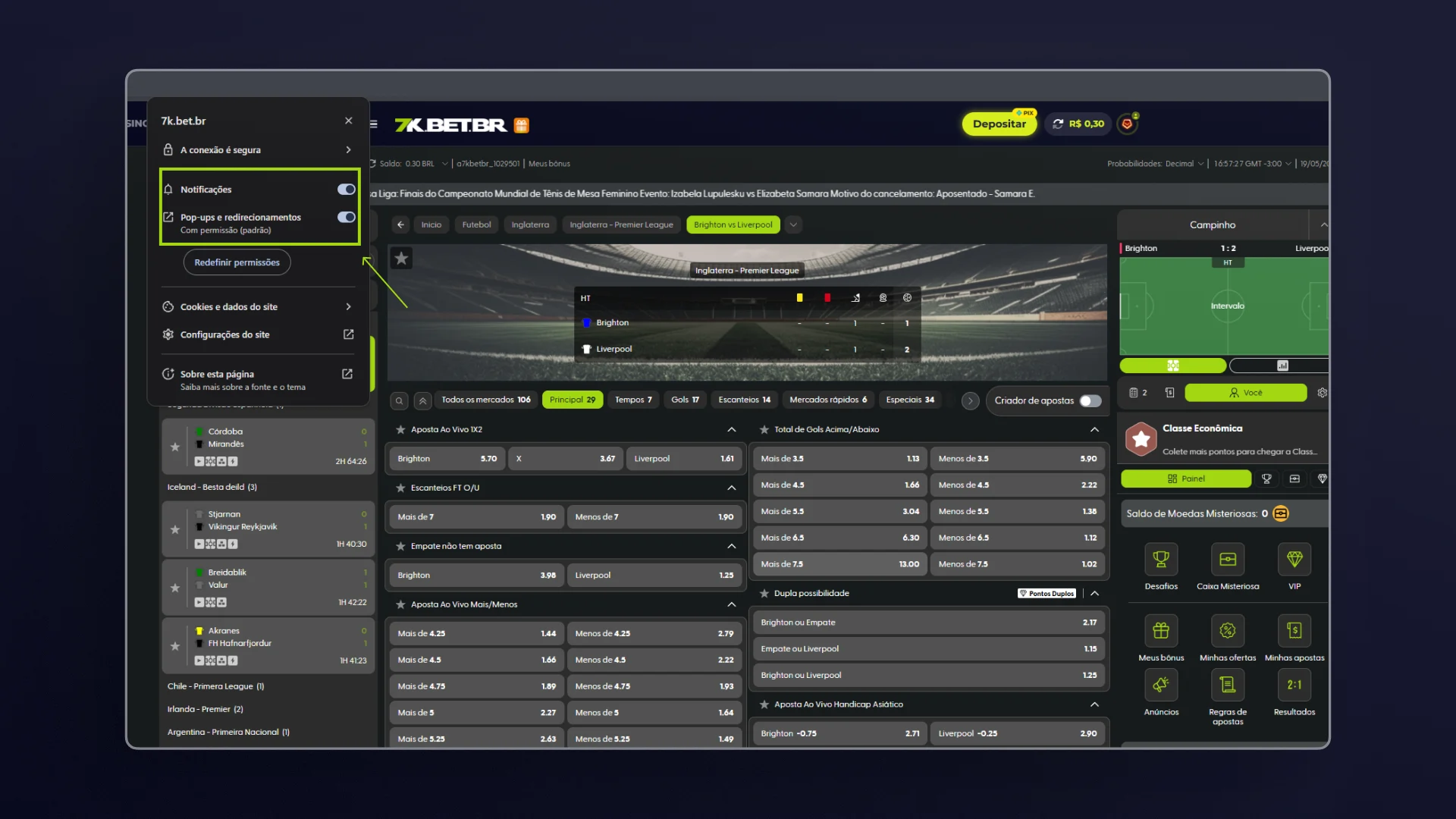Select the Gols markets tab
This screenshot has width=1456, height=819.
[685, 400]
